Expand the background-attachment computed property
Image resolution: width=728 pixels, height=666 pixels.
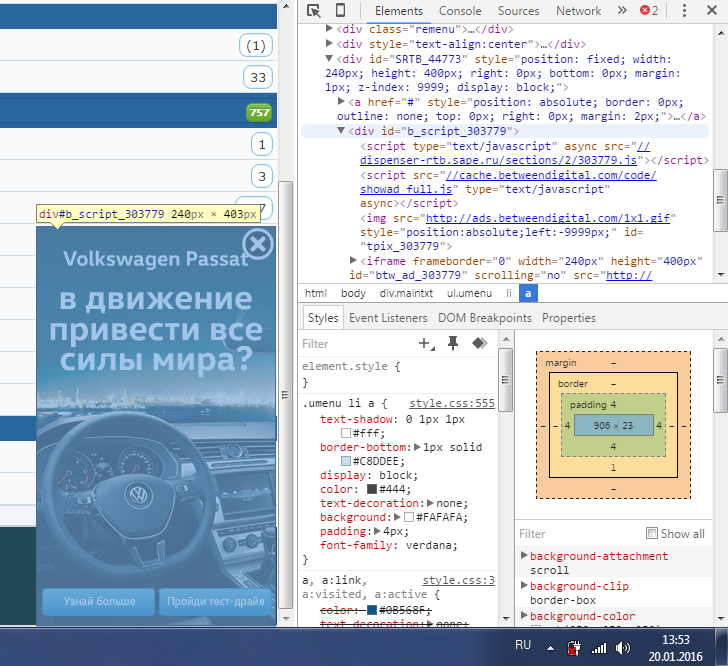pos(524,556)
